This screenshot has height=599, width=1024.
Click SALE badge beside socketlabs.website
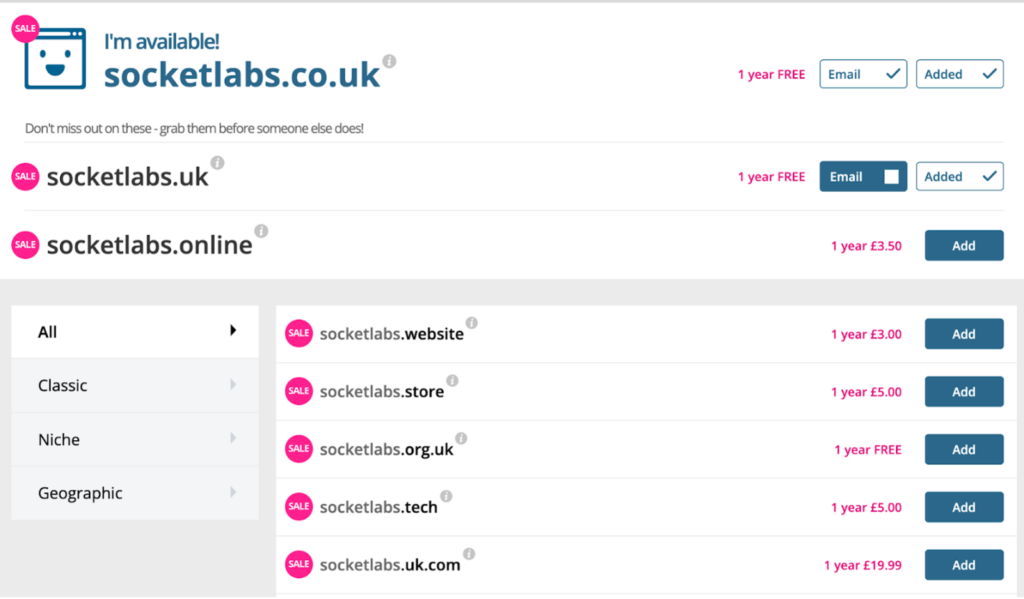298,333
